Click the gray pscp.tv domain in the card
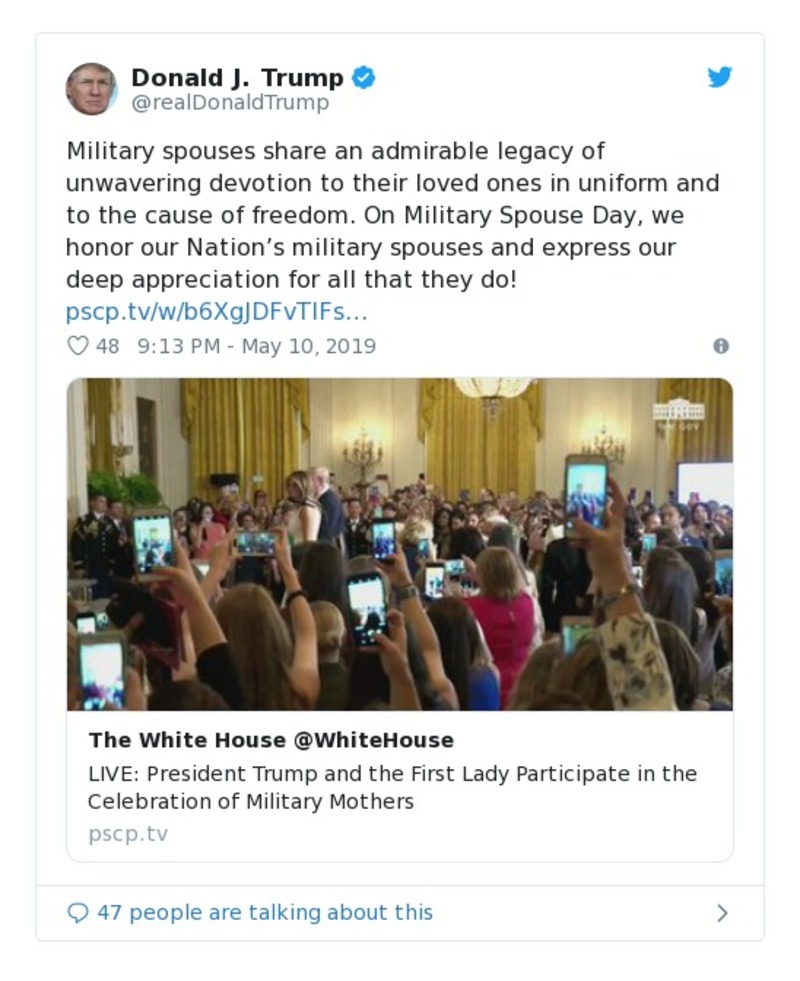The image size is (800, 981). point(128,834)
